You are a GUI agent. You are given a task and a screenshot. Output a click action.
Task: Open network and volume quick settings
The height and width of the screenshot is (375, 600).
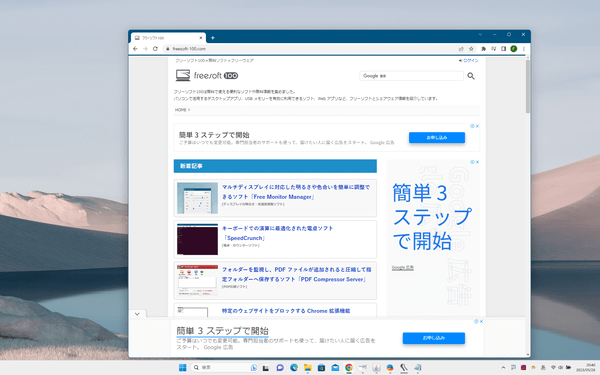561,367
